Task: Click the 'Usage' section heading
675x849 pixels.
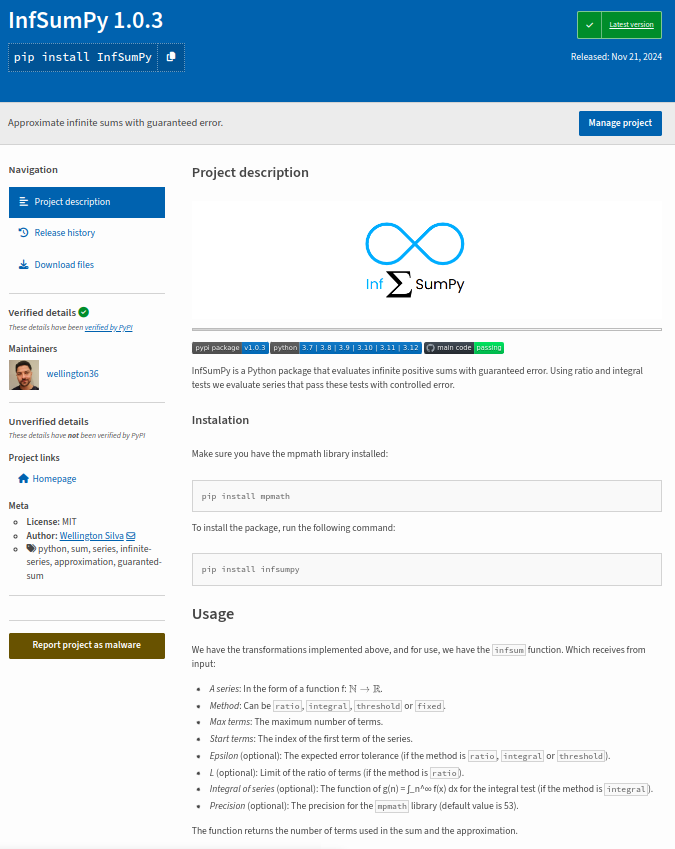Action: coord(213,614)
